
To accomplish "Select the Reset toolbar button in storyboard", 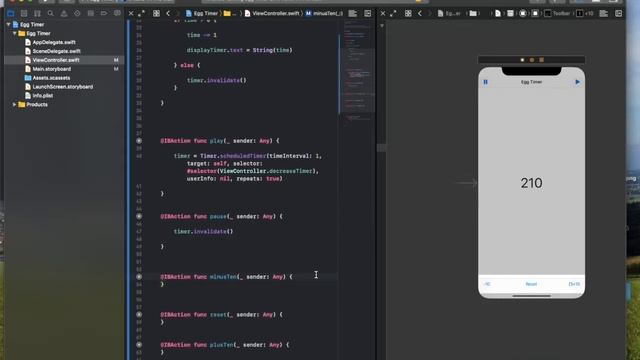I will tap(531, 284).
